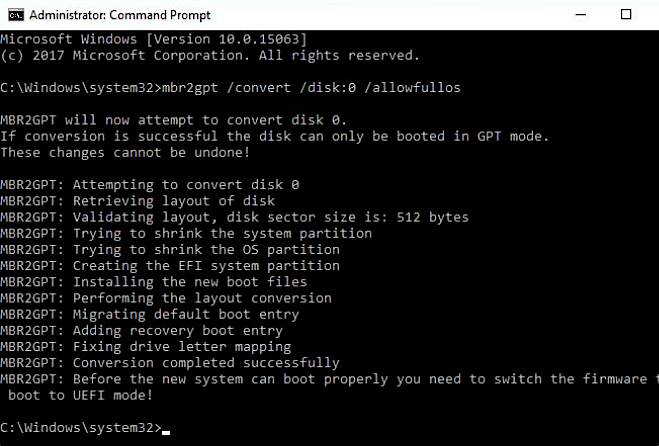
Task: Click the 'Fixing drive letter mapping' line
Action: point(145,347)
